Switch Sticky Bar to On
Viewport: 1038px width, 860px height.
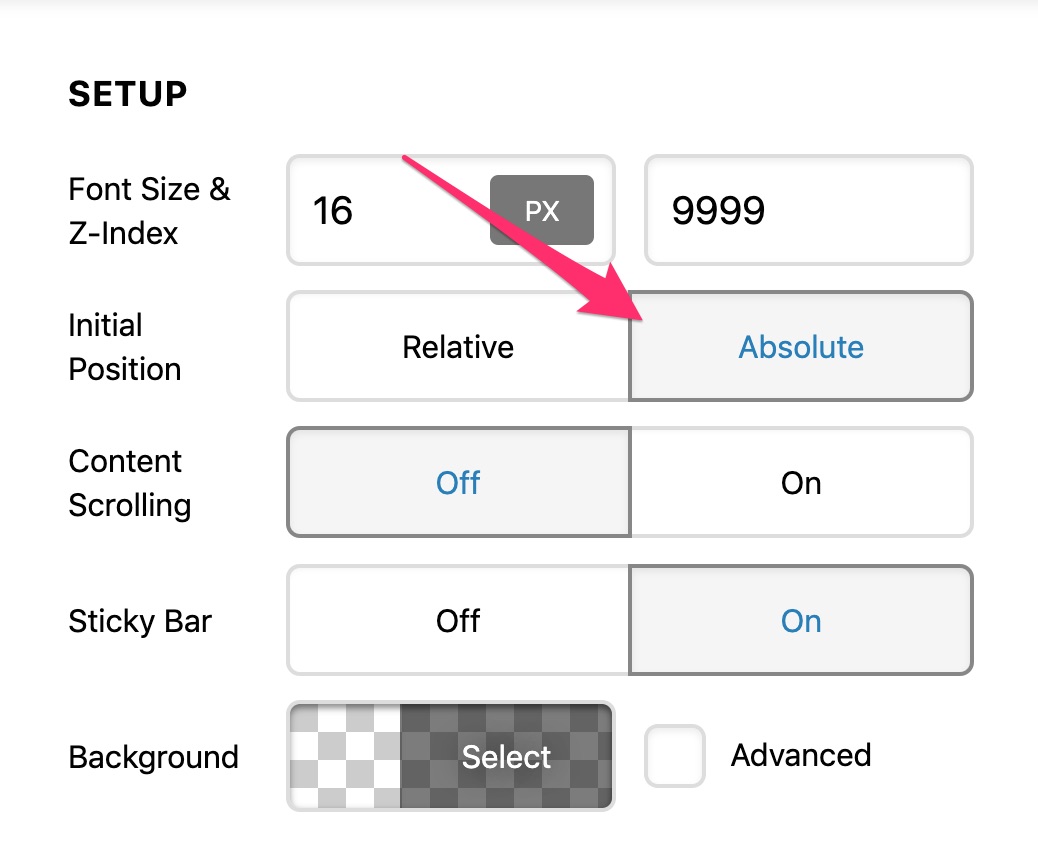click(800, 620)
